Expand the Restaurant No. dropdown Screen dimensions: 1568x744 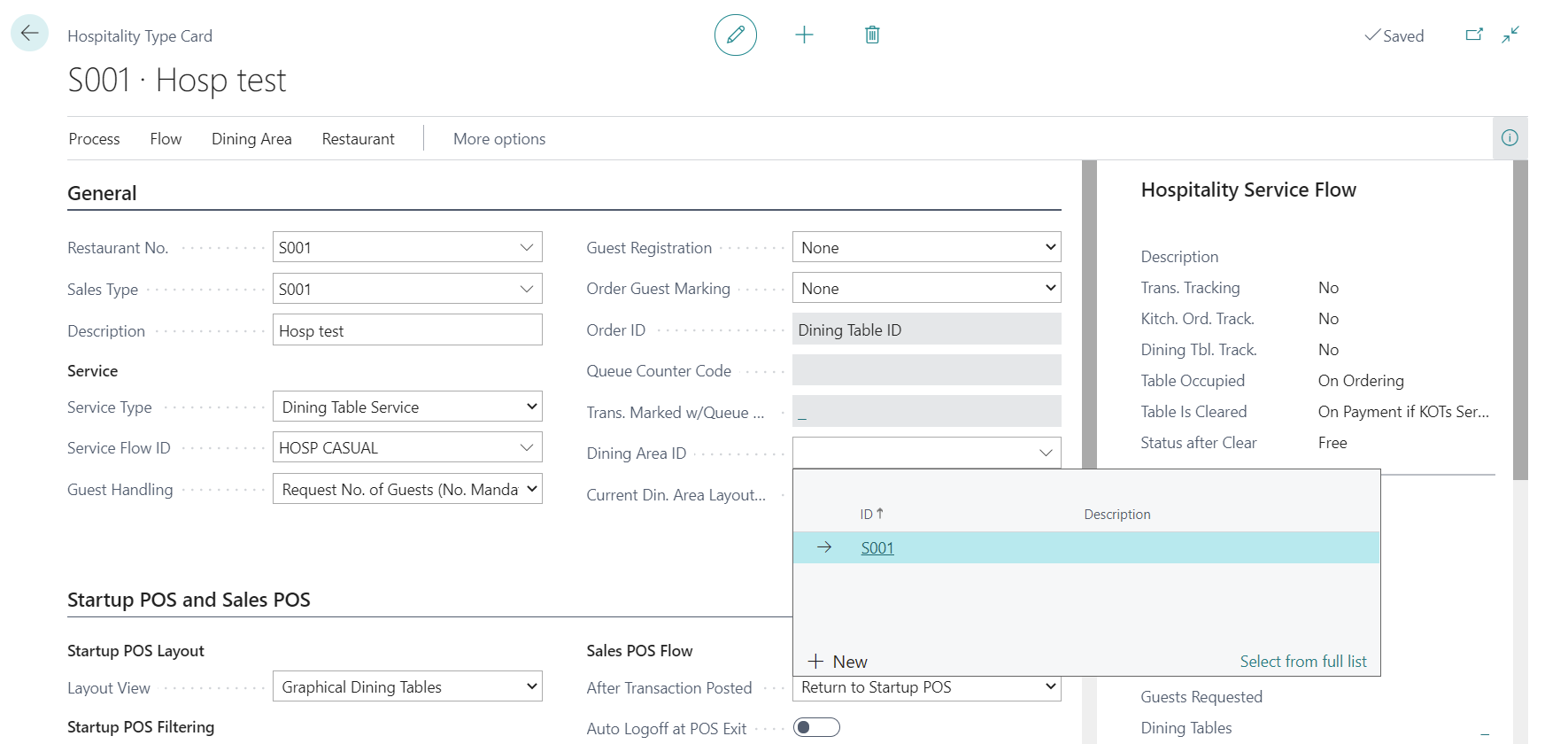coord(526,248)
